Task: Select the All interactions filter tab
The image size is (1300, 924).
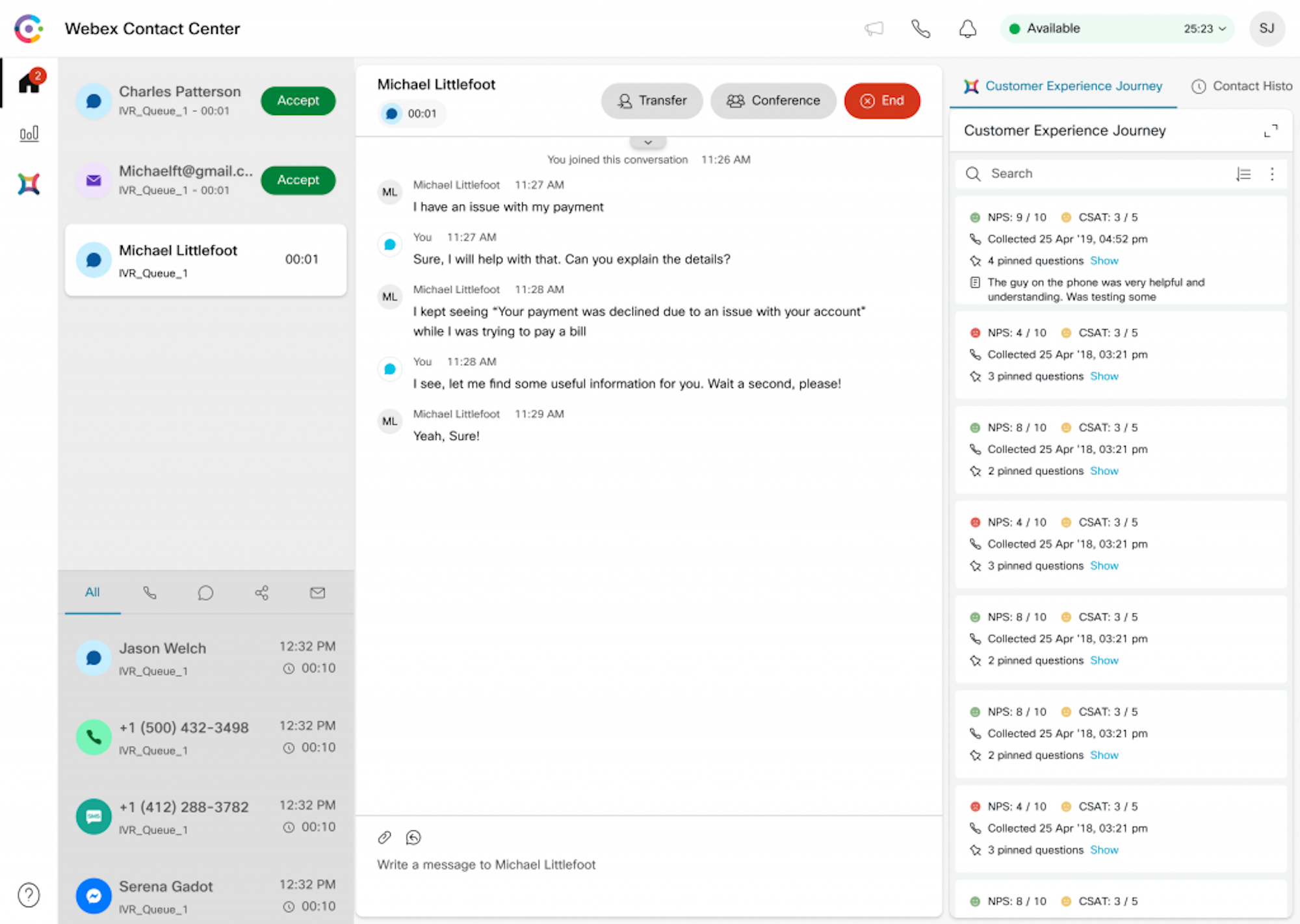Action: (x=93, y=592)
